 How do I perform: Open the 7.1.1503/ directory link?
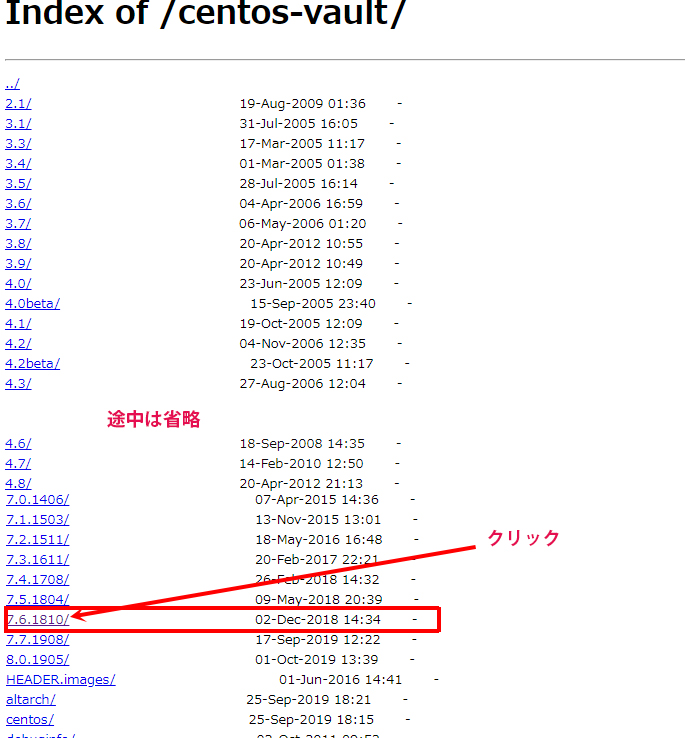(38, 520)
